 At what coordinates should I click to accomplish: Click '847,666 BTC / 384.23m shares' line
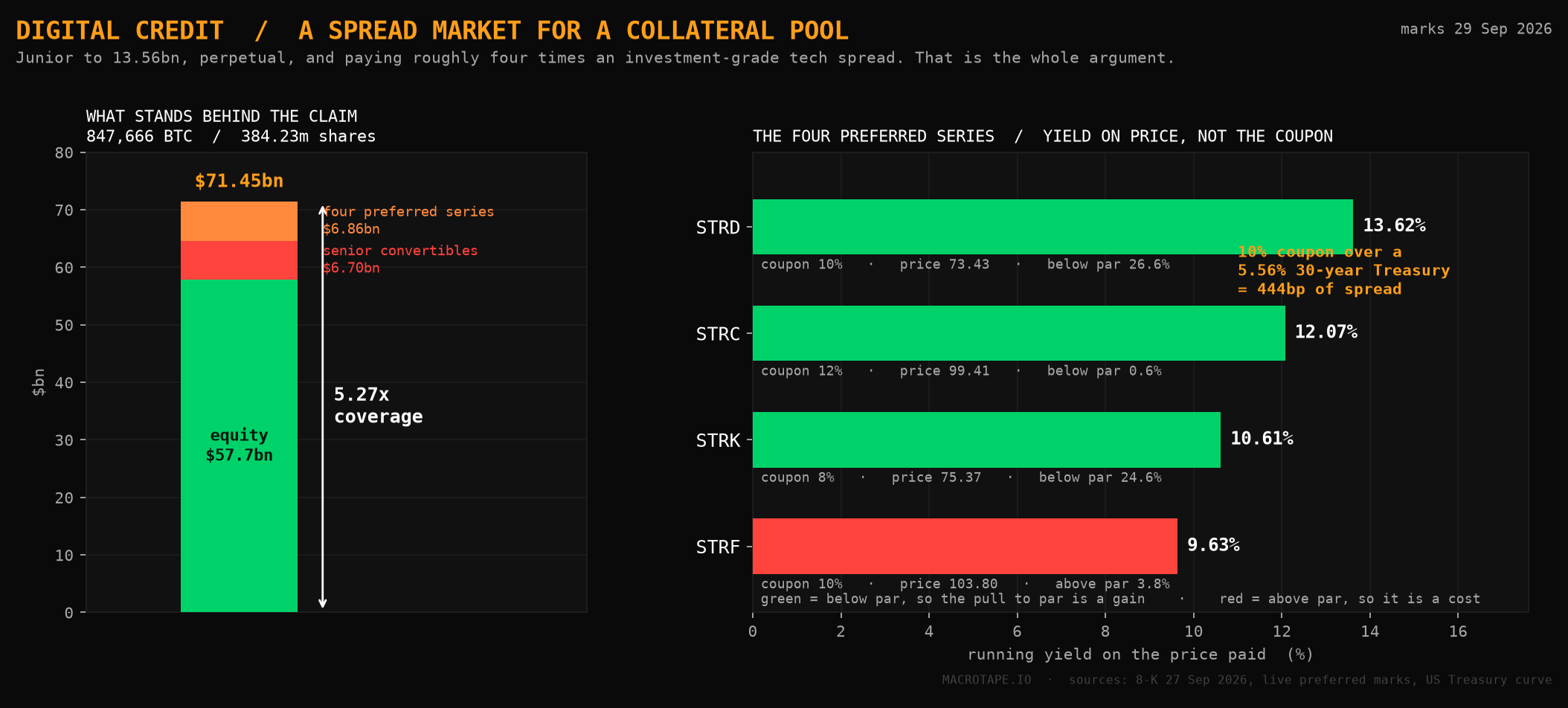pyautogui.click(x=231, y=136)
